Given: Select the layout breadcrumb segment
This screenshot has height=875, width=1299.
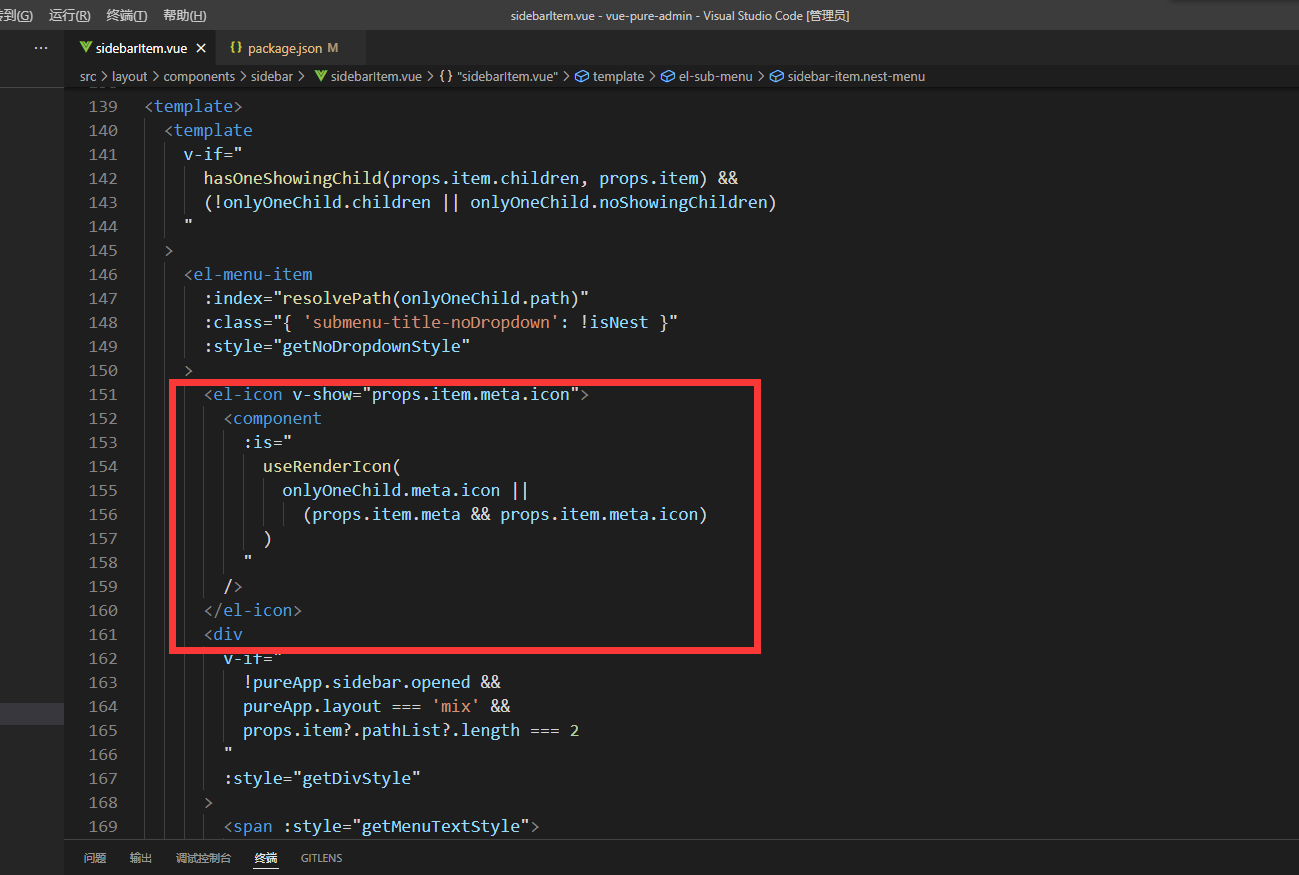Looking at the screenshot, I should (129, 76).
